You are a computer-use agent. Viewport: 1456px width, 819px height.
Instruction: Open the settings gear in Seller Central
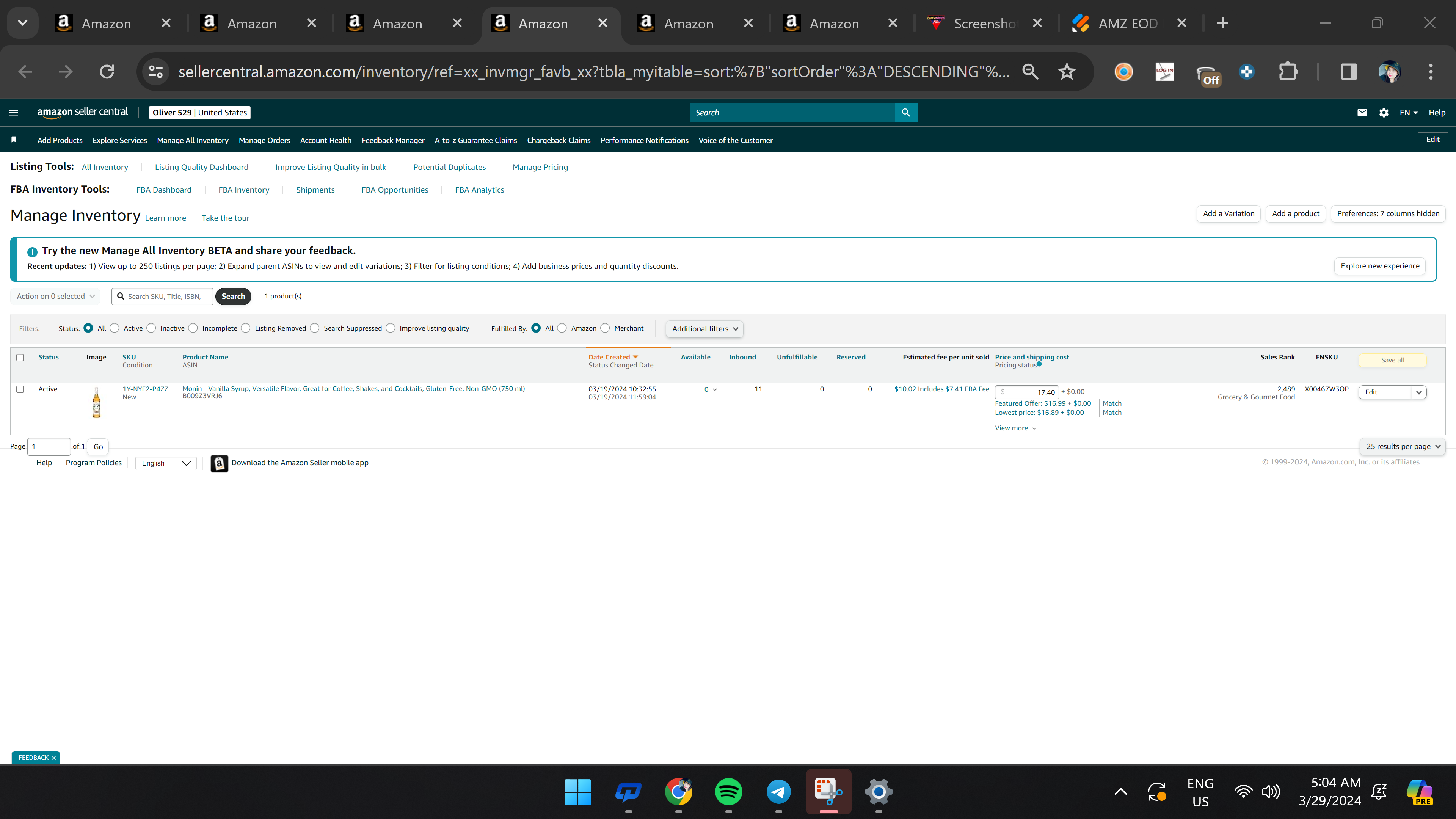click(x=1384, y=113)
